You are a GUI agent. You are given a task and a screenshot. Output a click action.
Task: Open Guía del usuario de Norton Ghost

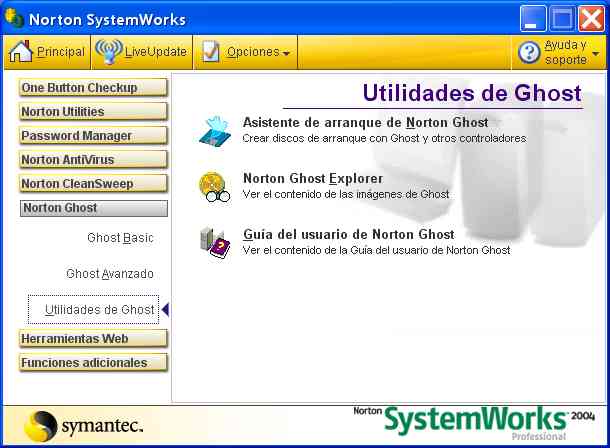349,234
